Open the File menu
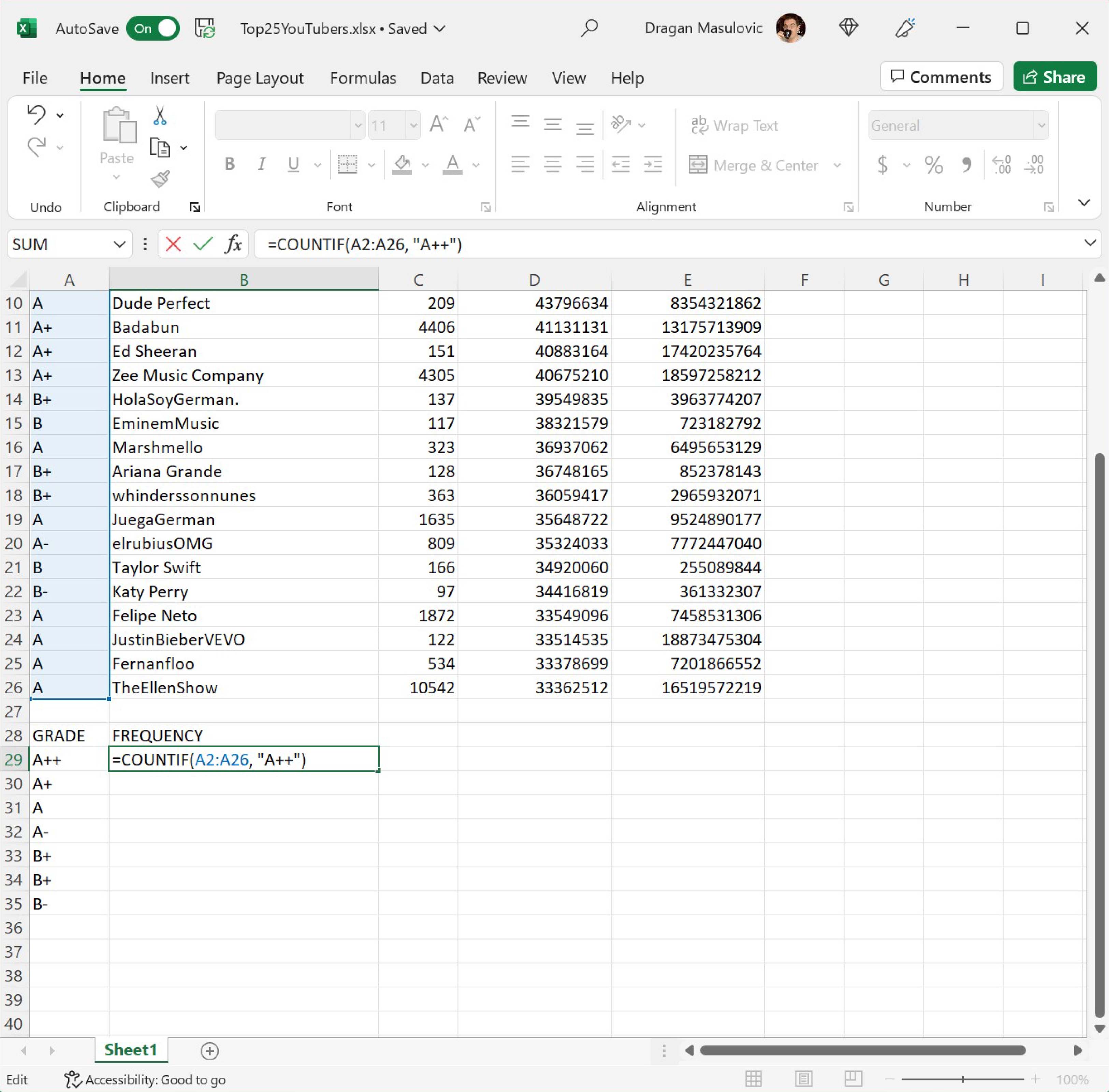This screenshot has width=1109, height=1092. coord(35,78)
